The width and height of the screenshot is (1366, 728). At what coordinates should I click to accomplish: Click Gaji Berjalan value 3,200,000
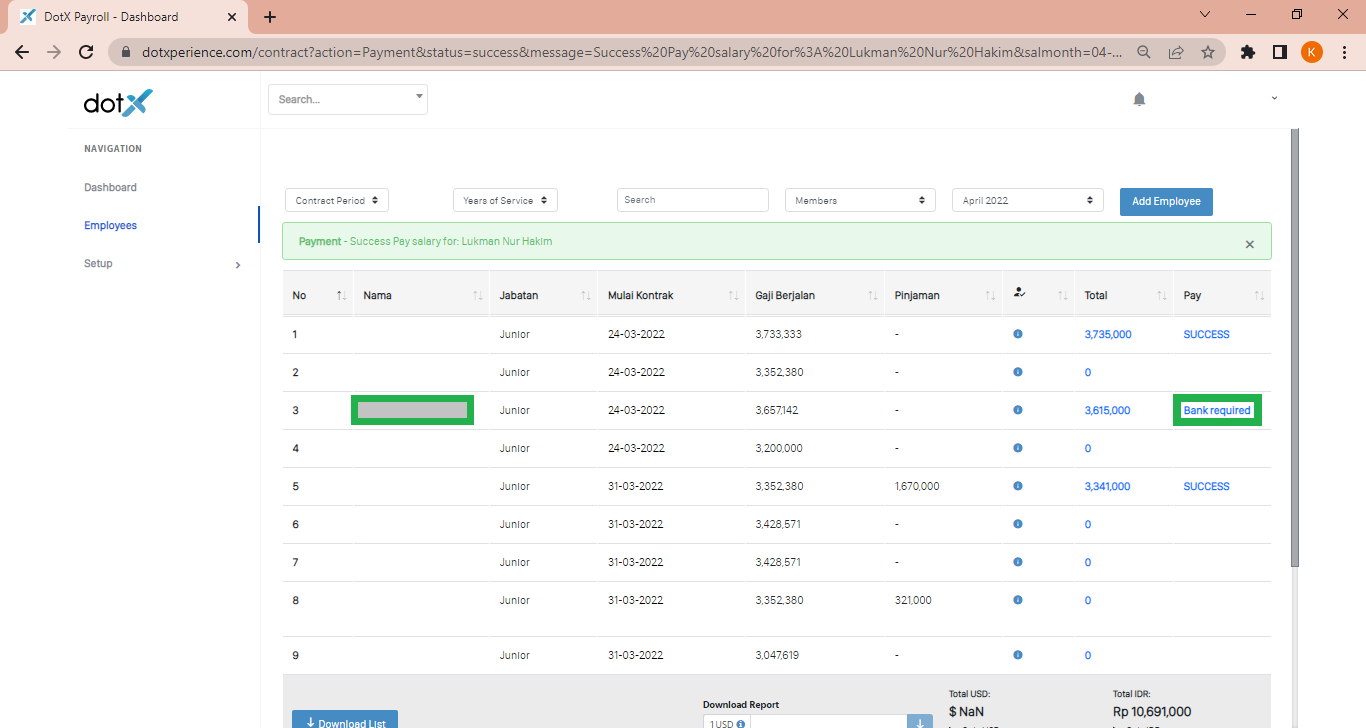779,448
